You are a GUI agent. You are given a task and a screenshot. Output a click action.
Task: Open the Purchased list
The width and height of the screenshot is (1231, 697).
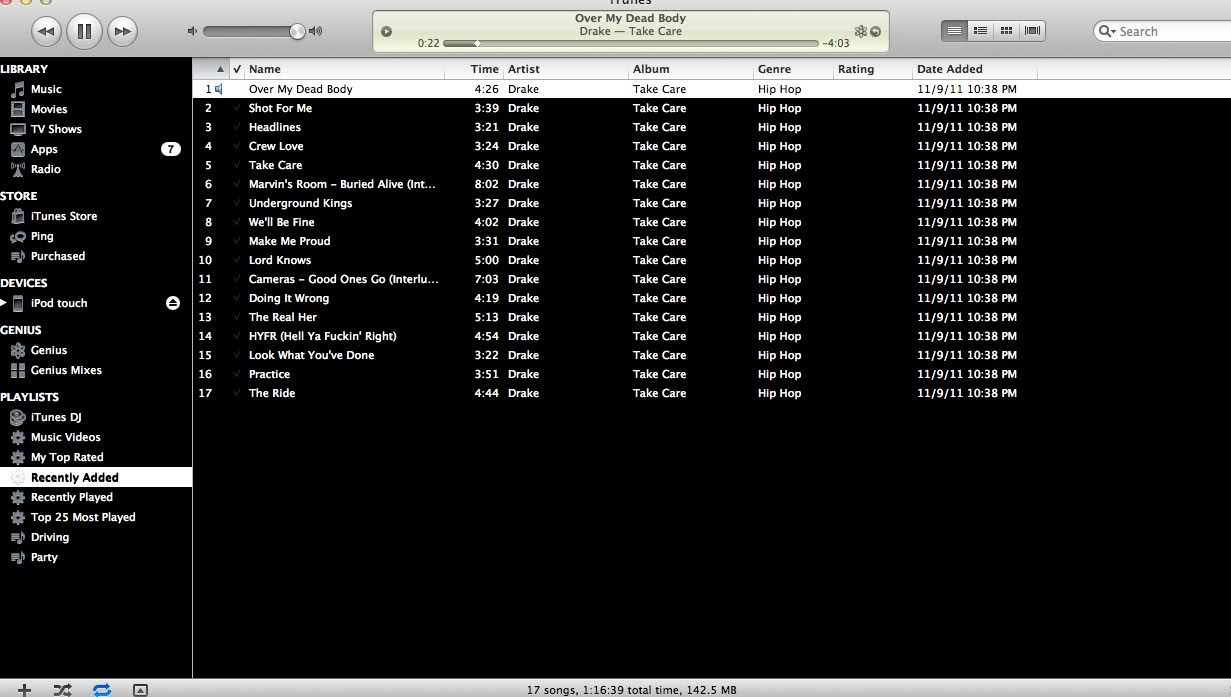pos(58,256)
